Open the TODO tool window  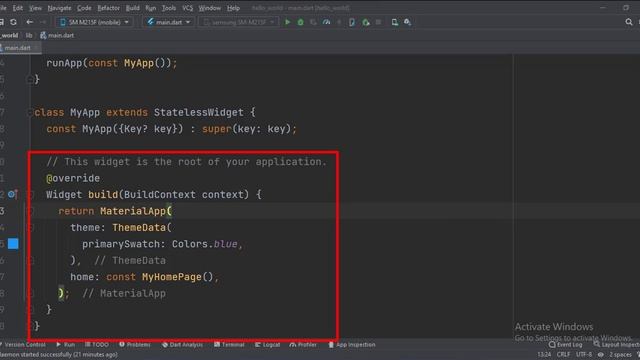[97, 345]
